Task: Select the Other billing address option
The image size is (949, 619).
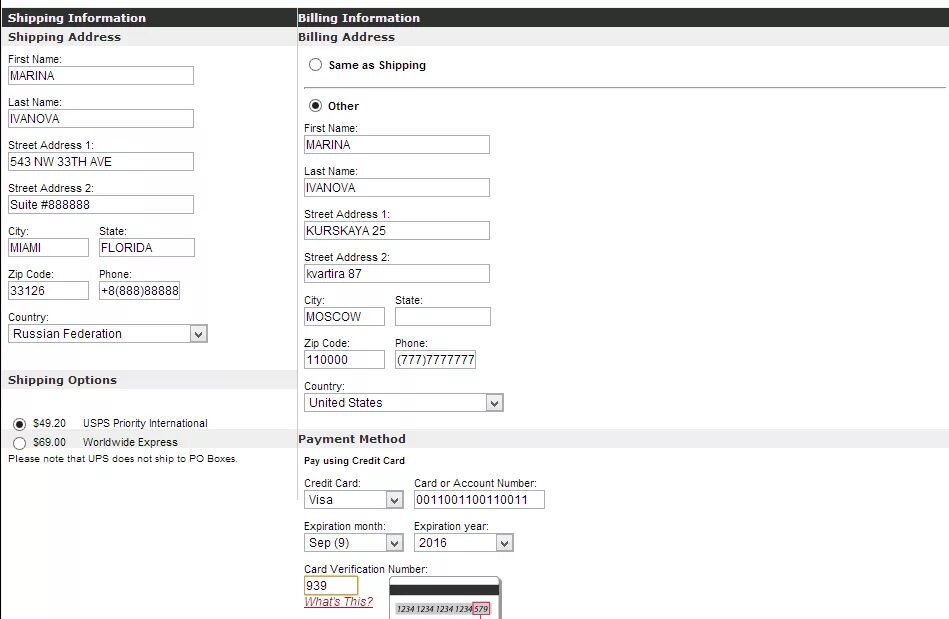Action: point(315,106)
